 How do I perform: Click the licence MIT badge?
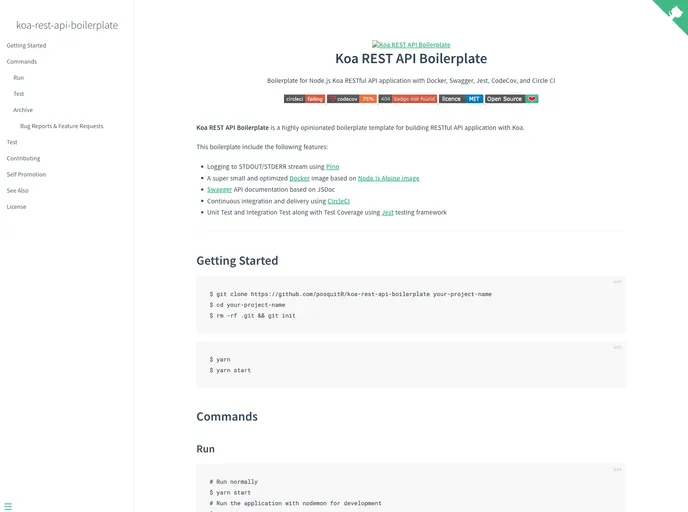click(x=461, y=99)
